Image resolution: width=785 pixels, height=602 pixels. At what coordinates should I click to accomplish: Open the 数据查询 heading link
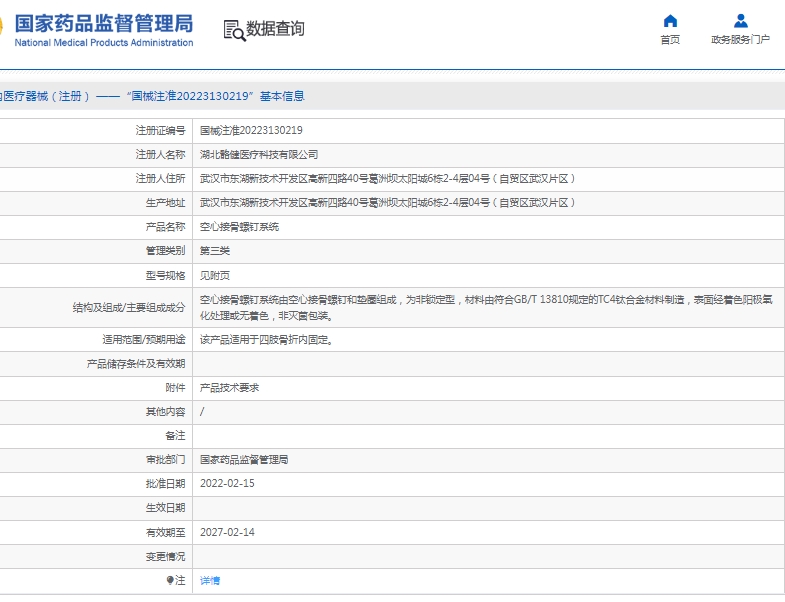pos(275,29)
